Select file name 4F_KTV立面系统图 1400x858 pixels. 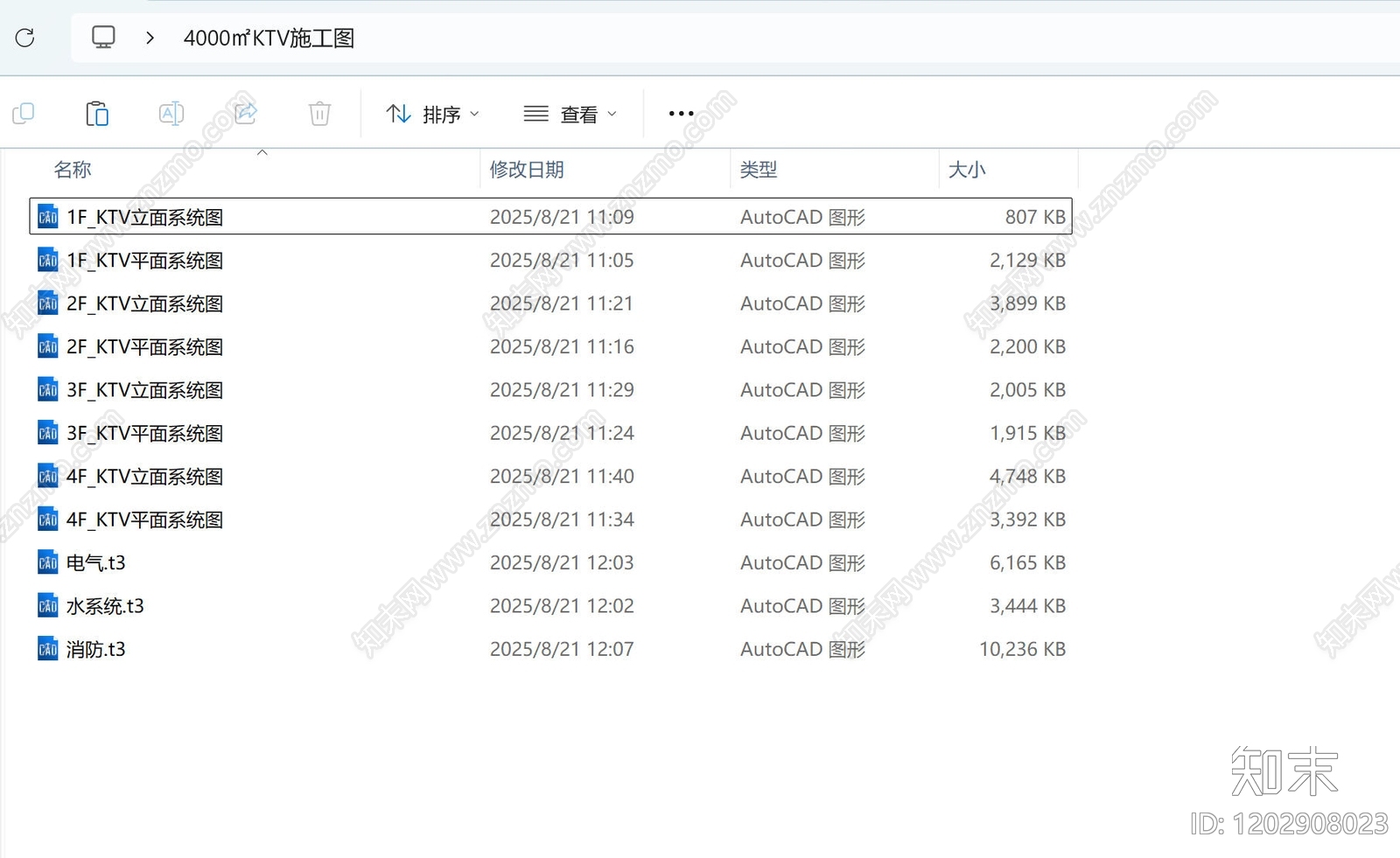tap(145, 476)
